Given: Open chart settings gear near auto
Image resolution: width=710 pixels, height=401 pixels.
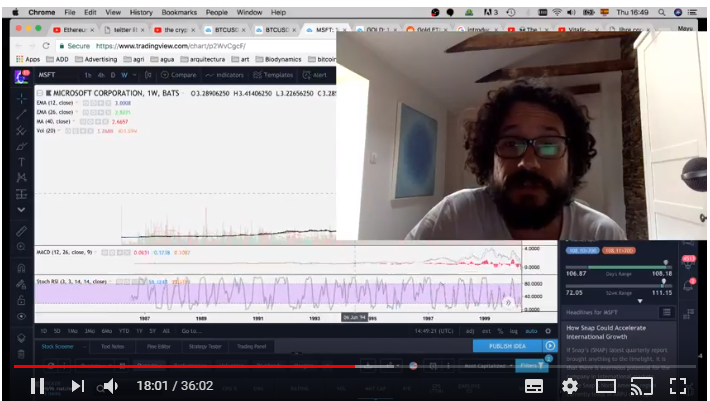Looking at the screenshot, I should tap(548, 331).
